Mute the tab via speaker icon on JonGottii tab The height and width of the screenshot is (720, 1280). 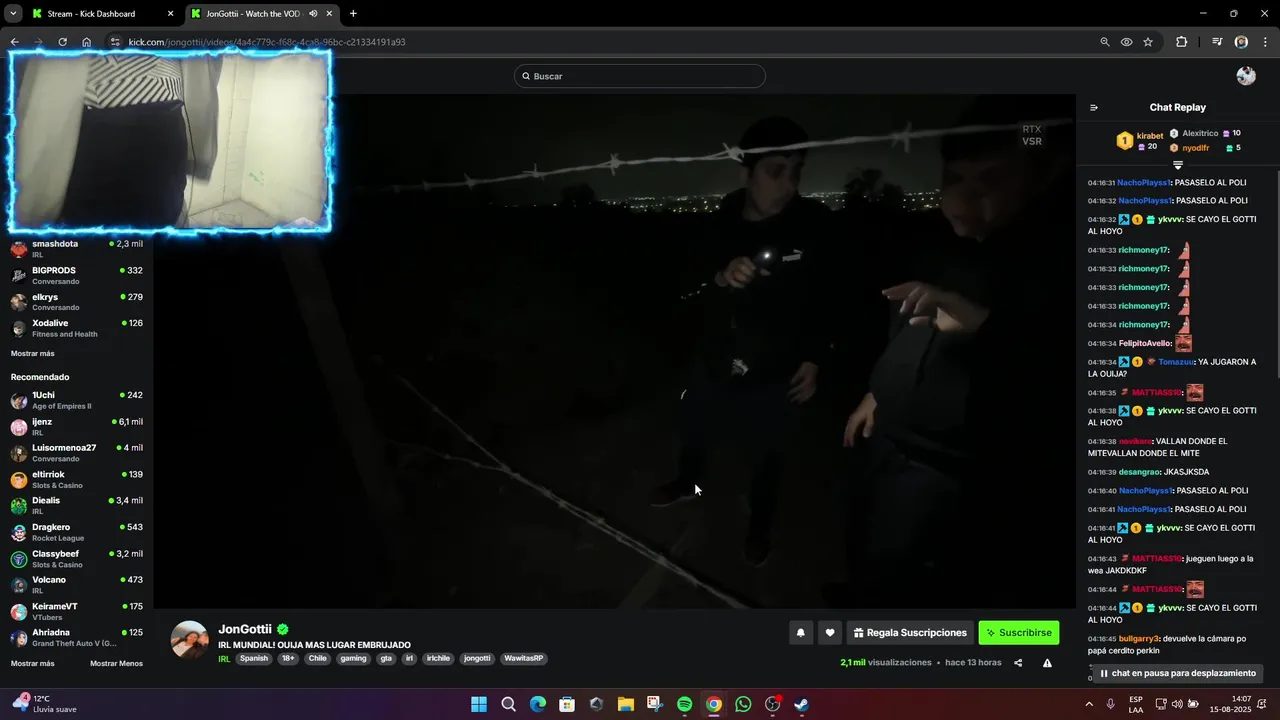313,14
